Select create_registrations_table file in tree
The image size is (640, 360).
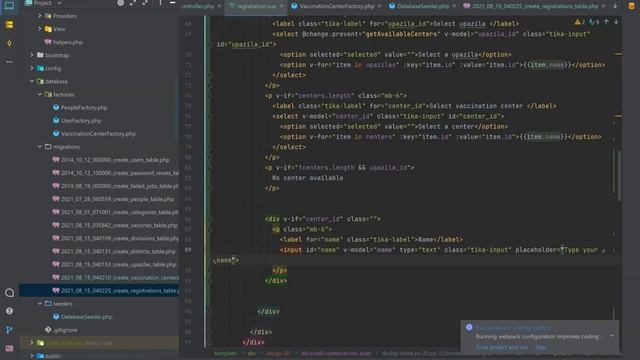tap(116, 291)
